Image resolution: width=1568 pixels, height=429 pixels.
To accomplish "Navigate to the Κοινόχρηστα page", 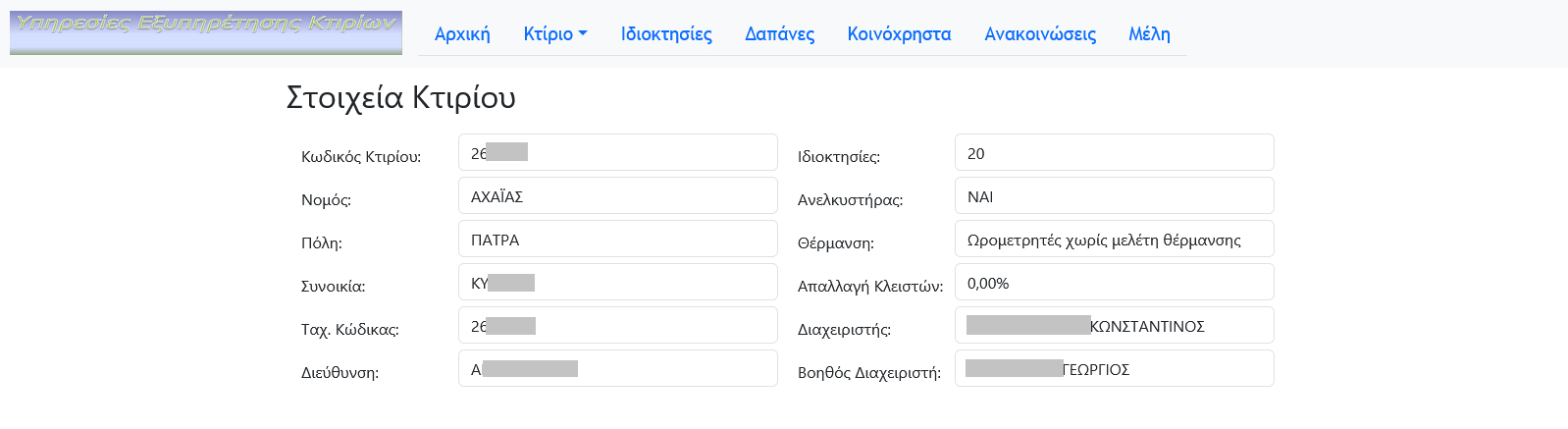I will [x=899, y=34].
